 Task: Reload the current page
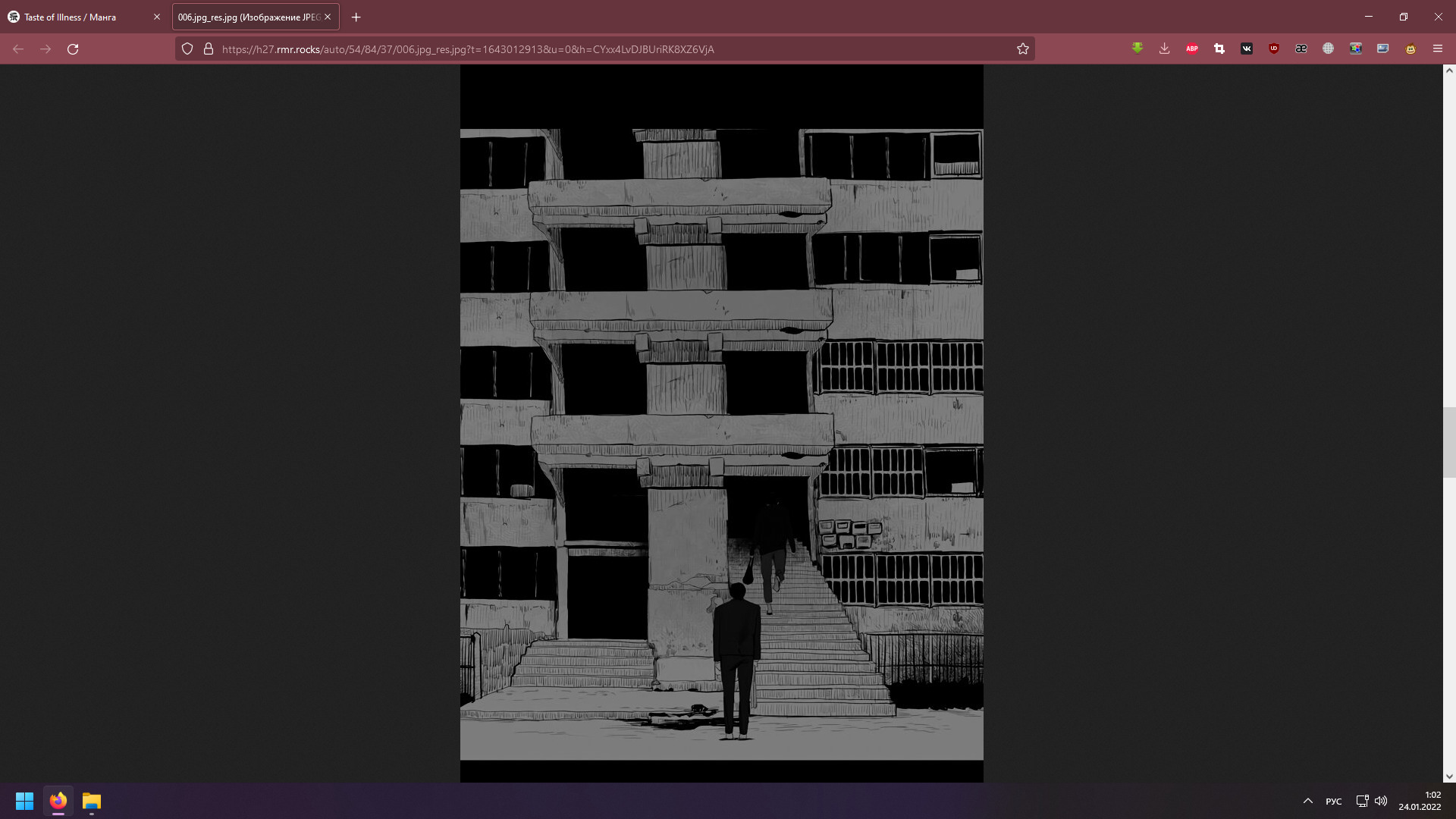73,49
